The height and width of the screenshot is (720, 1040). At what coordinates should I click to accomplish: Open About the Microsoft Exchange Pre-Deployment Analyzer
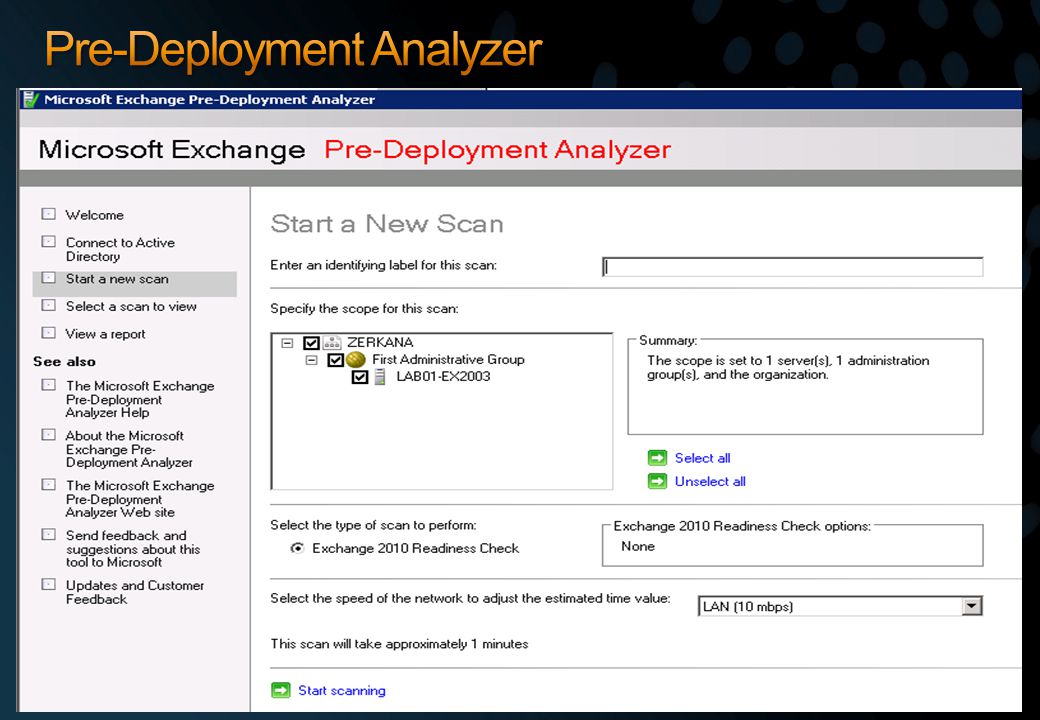tap(129, 449)
